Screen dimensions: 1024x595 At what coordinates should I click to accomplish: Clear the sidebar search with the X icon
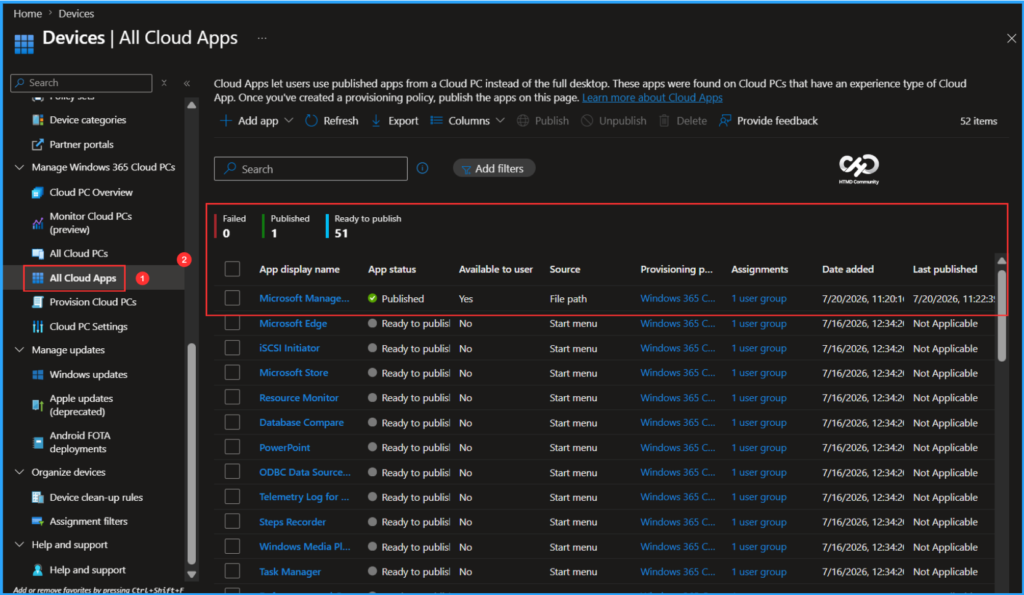point(164,83)
